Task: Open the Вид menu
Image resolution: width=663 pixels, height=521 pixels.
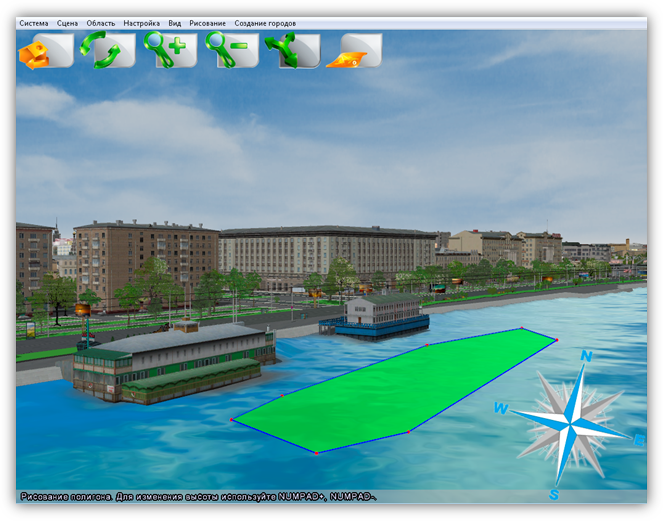Action: [x=175, y=22]
